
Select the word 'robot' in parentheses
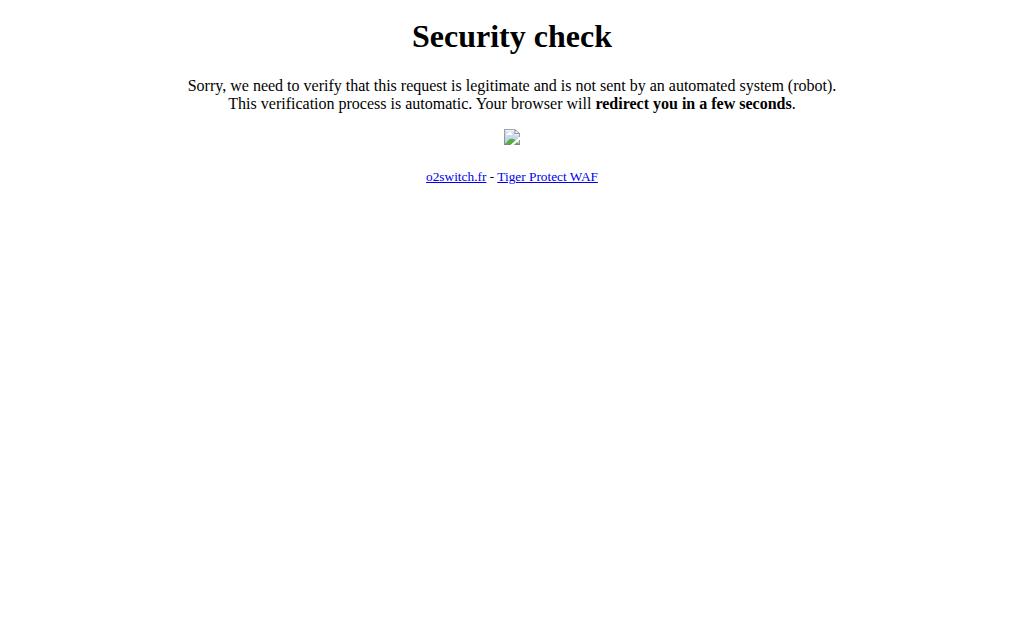pyautogui.click(x=810, y=86)
